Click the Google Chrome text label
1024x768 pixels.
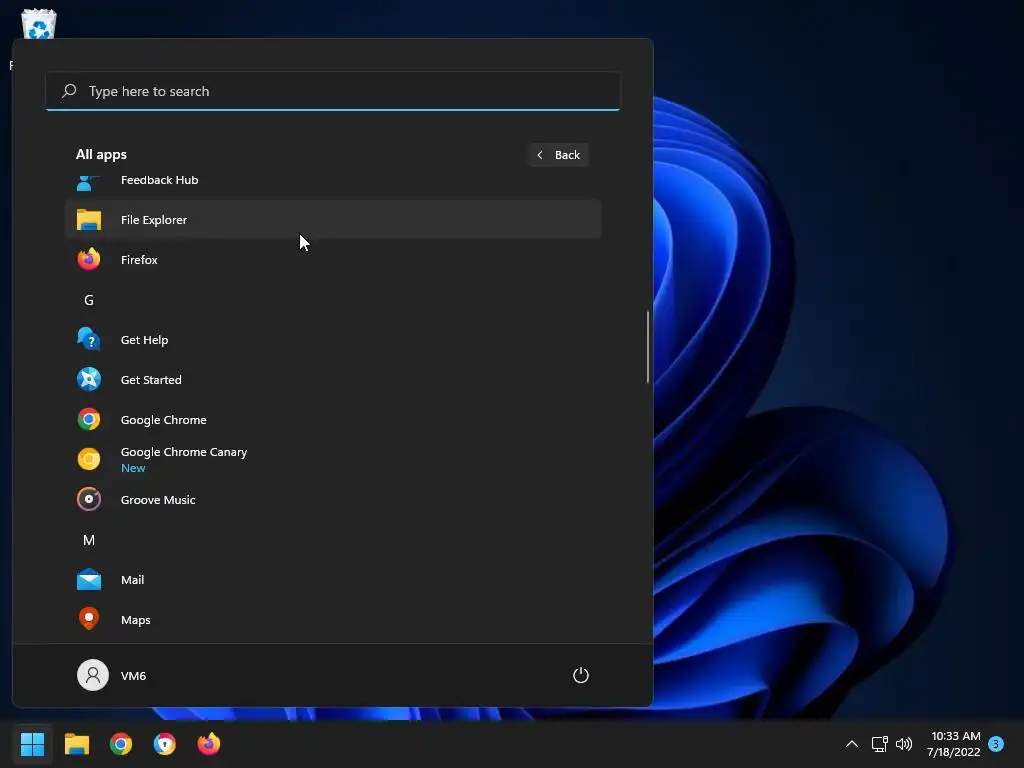click(x=163, y=419)
